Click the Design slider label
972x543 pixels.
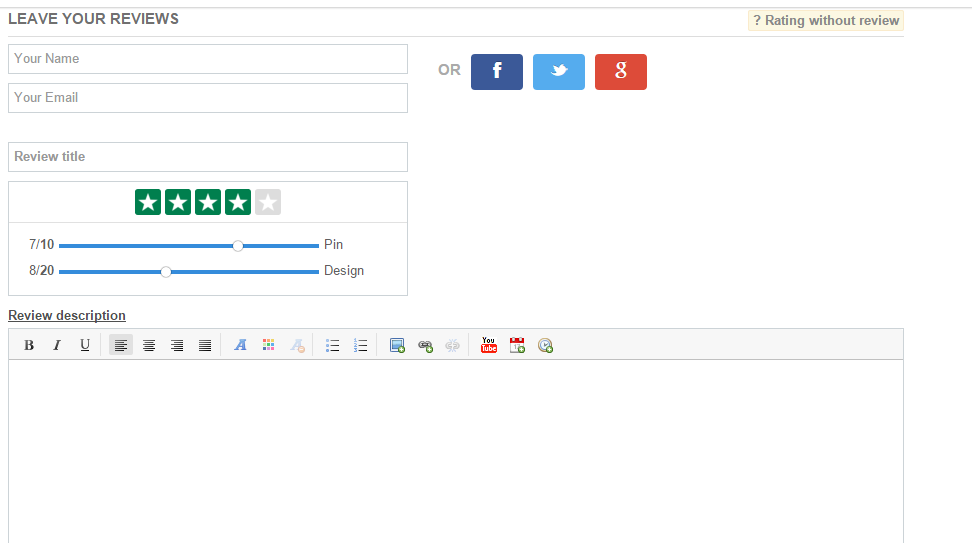pyautogui.click(x=344, y=271)
